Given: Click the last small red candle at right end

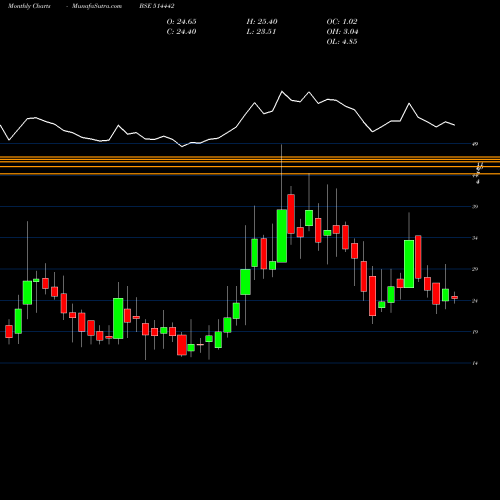Looking at the screenshot, I should pos(455,297).
